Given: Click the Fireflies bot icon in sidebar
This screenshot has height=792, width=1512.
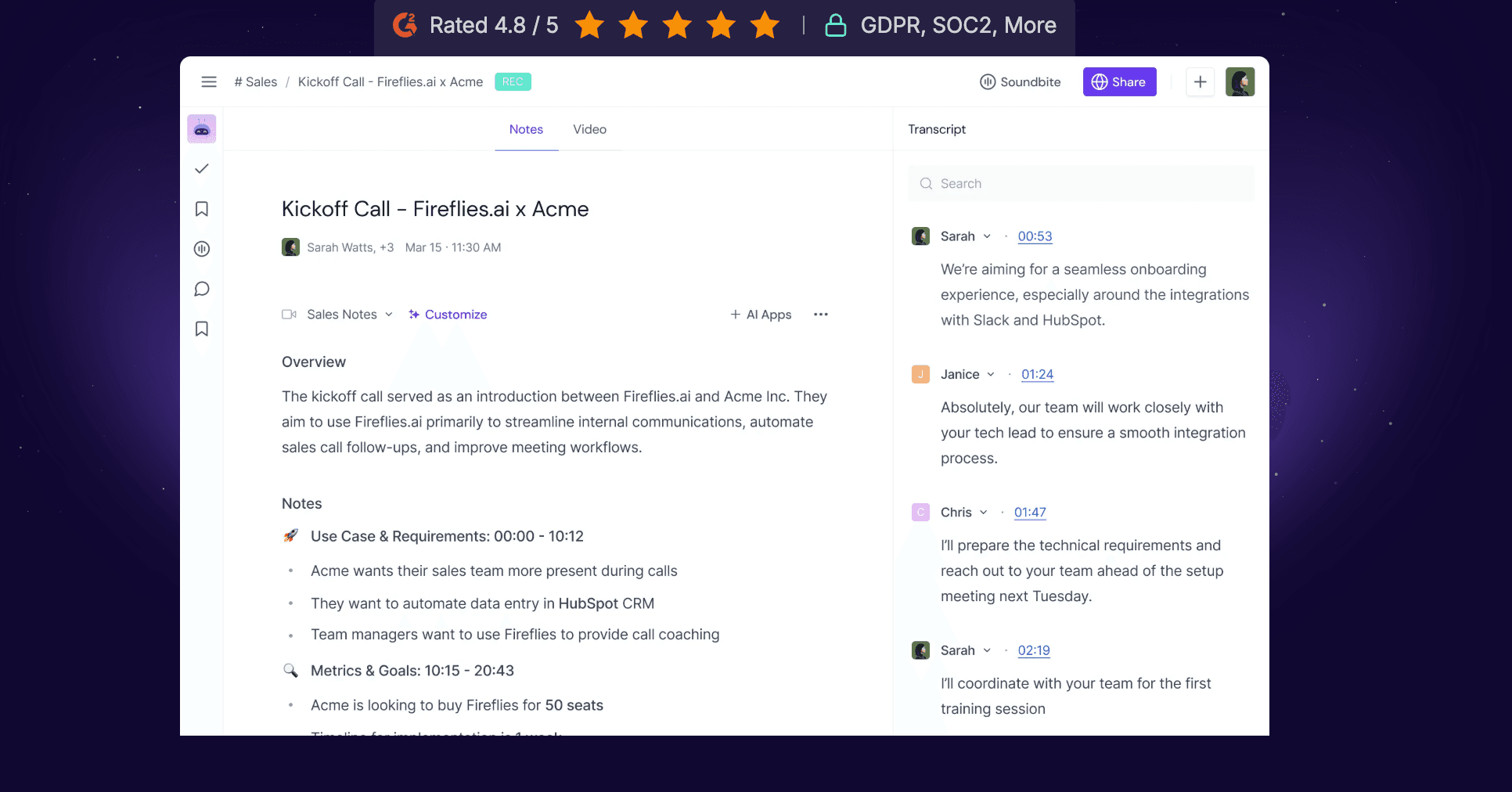Looking at the screenshot, I should 202,129.
